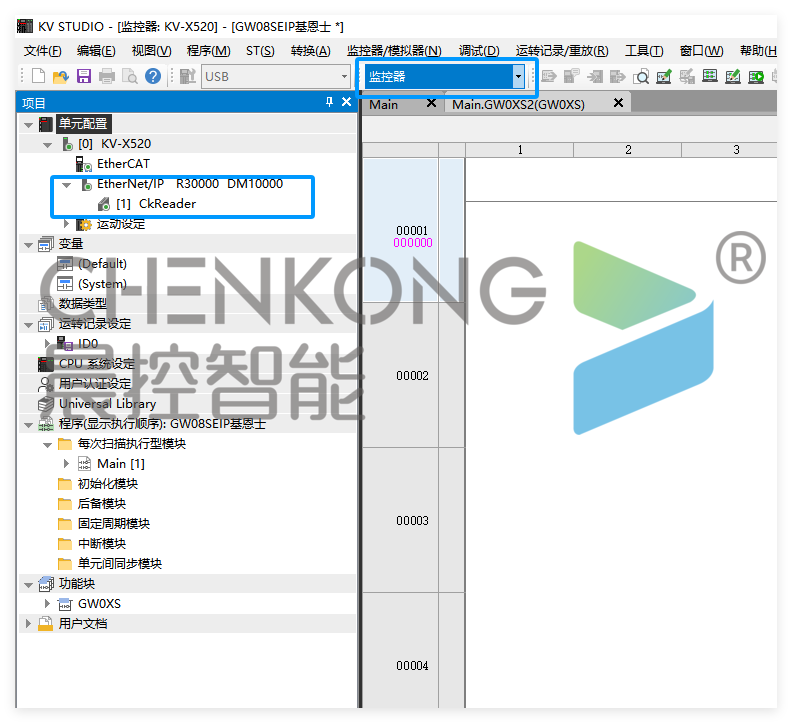Click the communication settings icon beside USB
792x723 pixels.
coord(187,77)
